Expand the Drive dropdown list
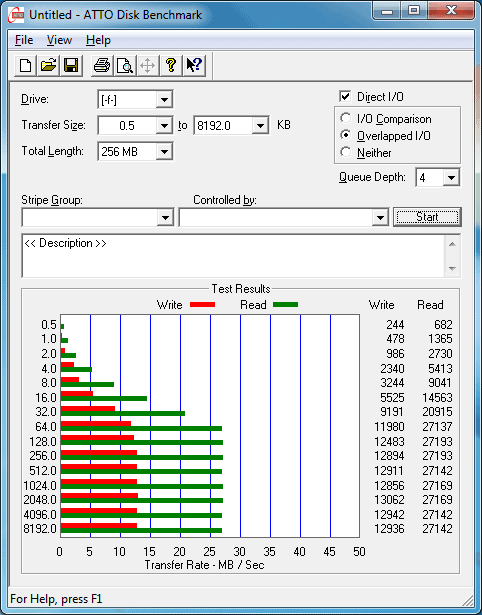Viewport: 482px width, 615px height. (164, 100)
